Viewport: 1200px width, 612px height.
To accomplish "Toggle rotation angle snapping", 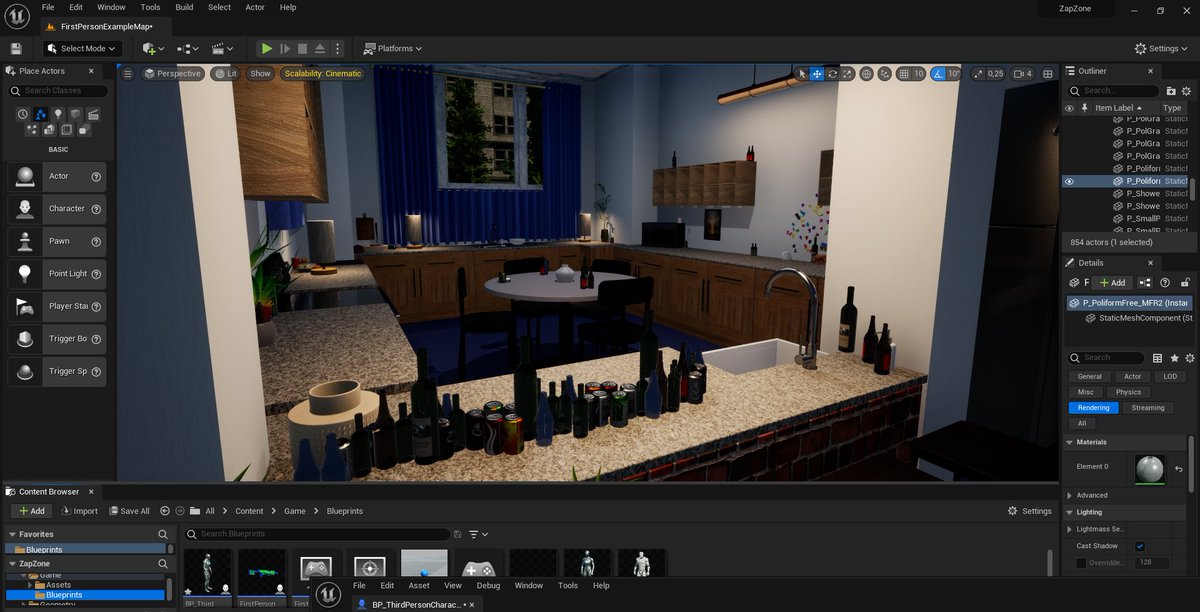I will 938,74.
